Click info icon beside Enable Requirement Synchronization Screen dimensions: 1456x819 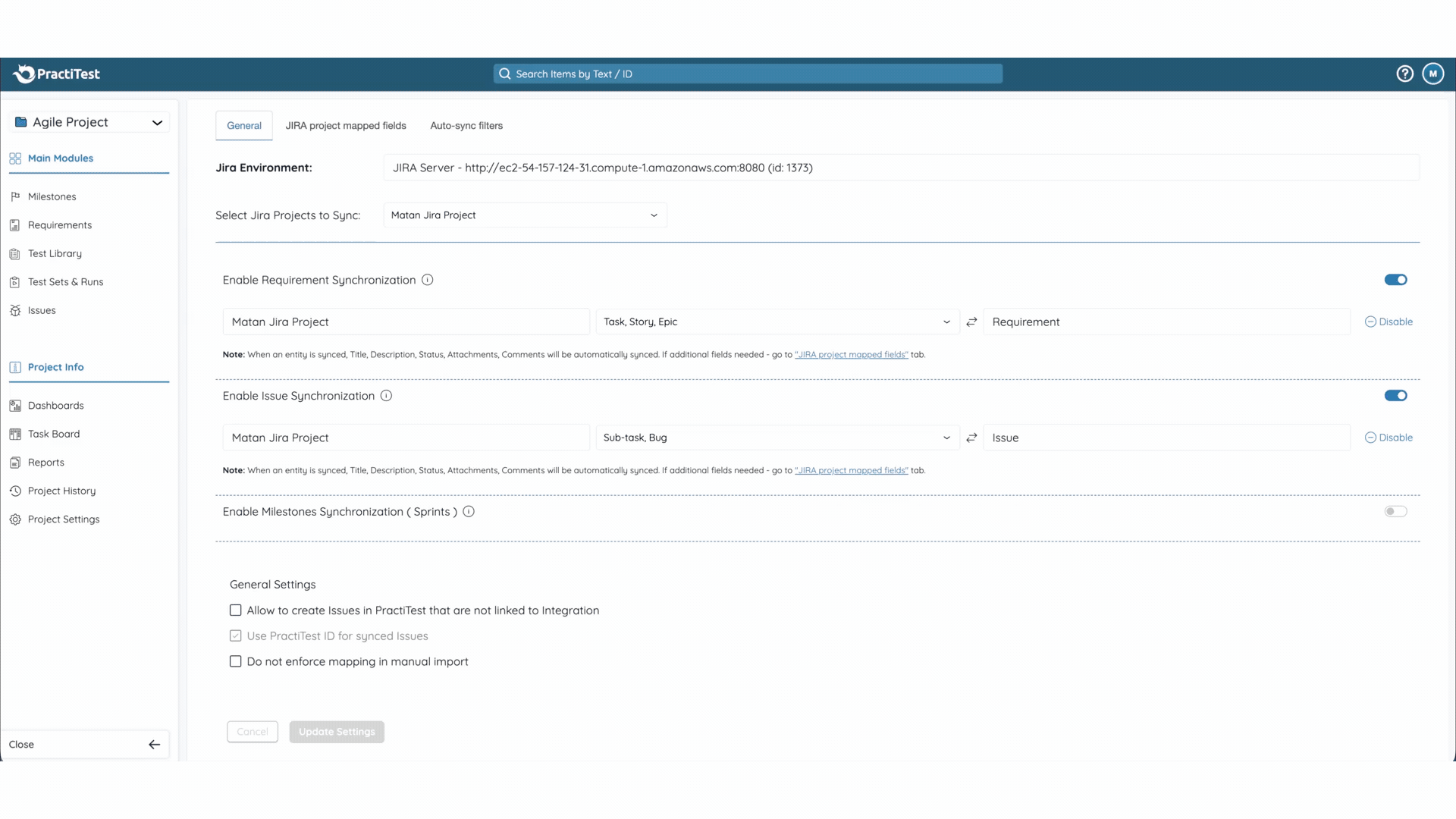coord(428,280)
